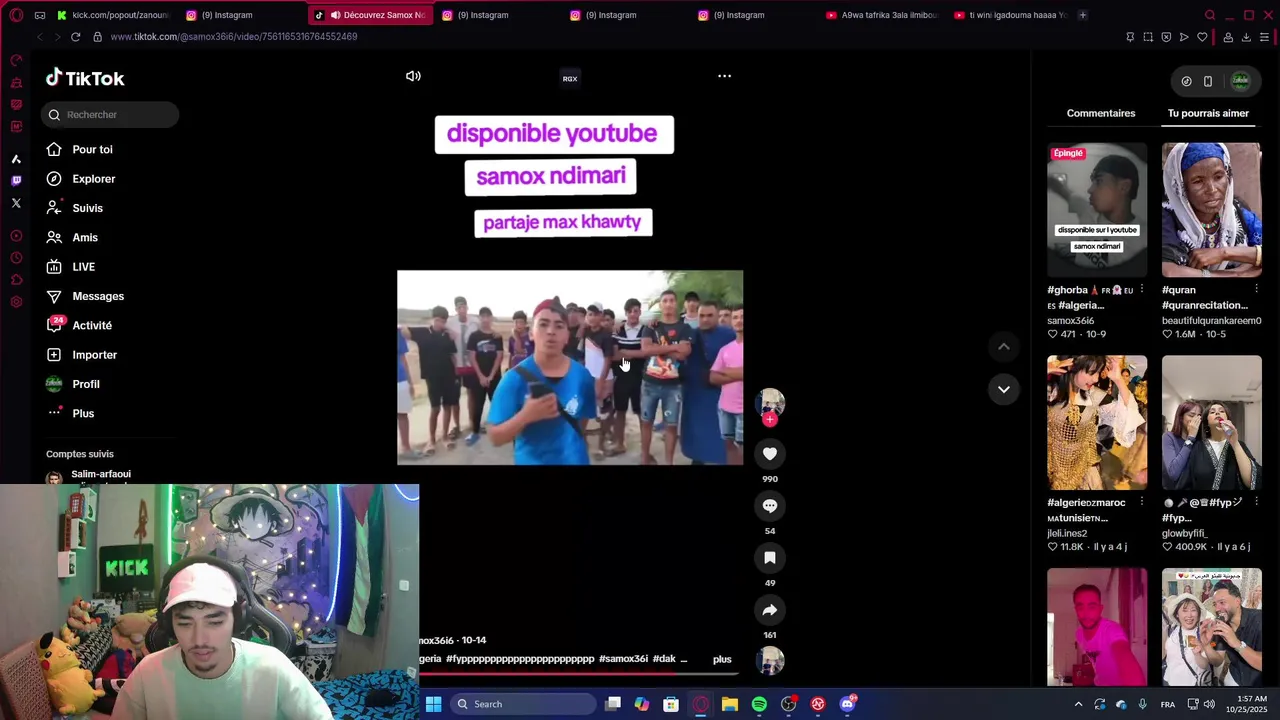Open the Windows Start menu
Image resolution: width=1280 pixels, height=720 pixels.
[x=433, y=704]
